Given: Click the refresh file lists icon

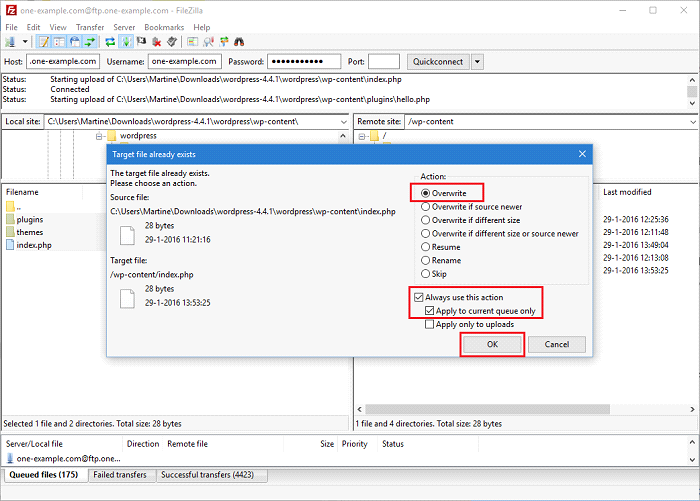Looking at the screenshot, I should [109, 42].
